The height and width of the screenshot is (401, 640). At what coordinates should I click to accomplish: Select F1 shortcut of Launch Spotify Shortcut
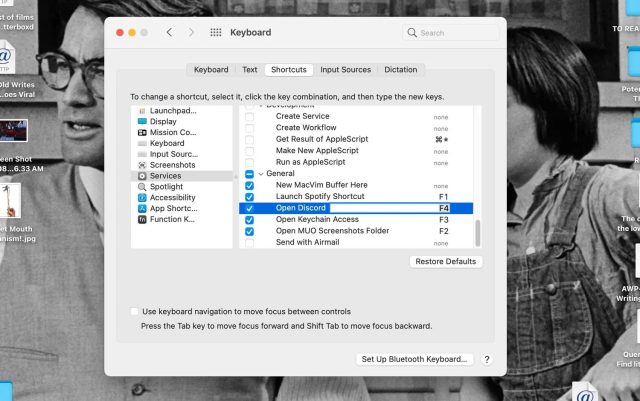[444, 197]
